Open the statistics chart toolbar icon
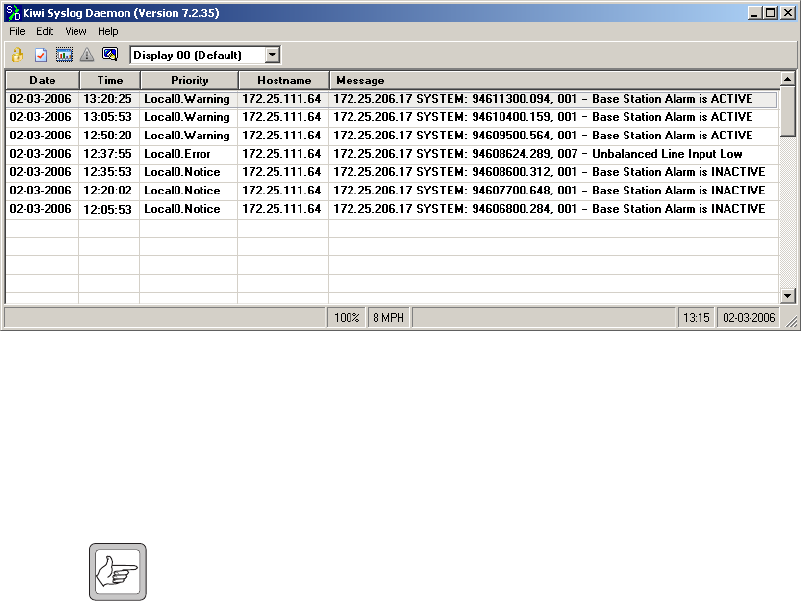Viewport: 801px width, 602px height. pyautogui.click(x=64, y=55)
